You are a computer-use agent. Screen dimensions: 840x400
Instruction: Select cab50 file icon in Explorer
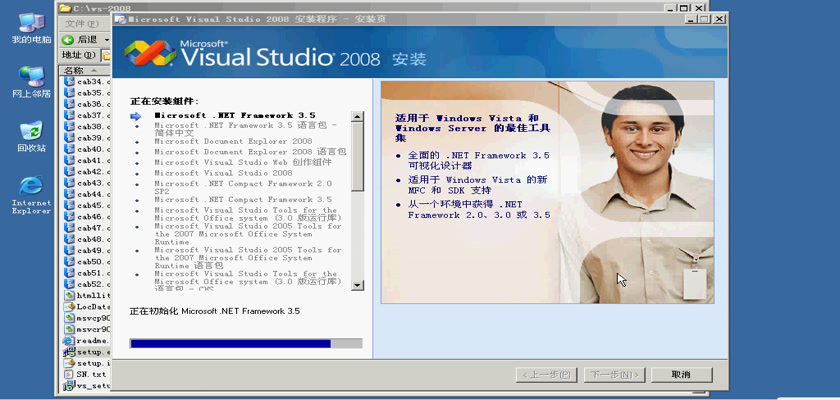pyautogui.click(x=70, y=262)
